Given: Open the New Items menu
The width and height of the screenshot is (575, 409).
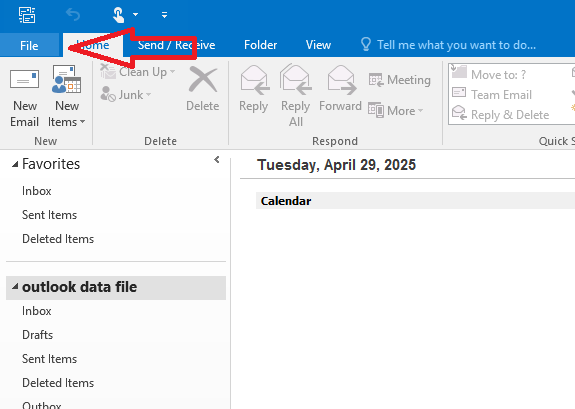Looking at the screenshot, I should pos(66,97).
